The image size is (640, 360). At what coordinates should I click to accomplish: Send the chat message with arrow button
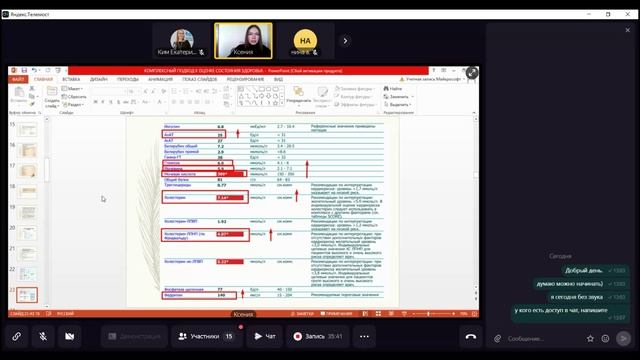tap(623, 338)
